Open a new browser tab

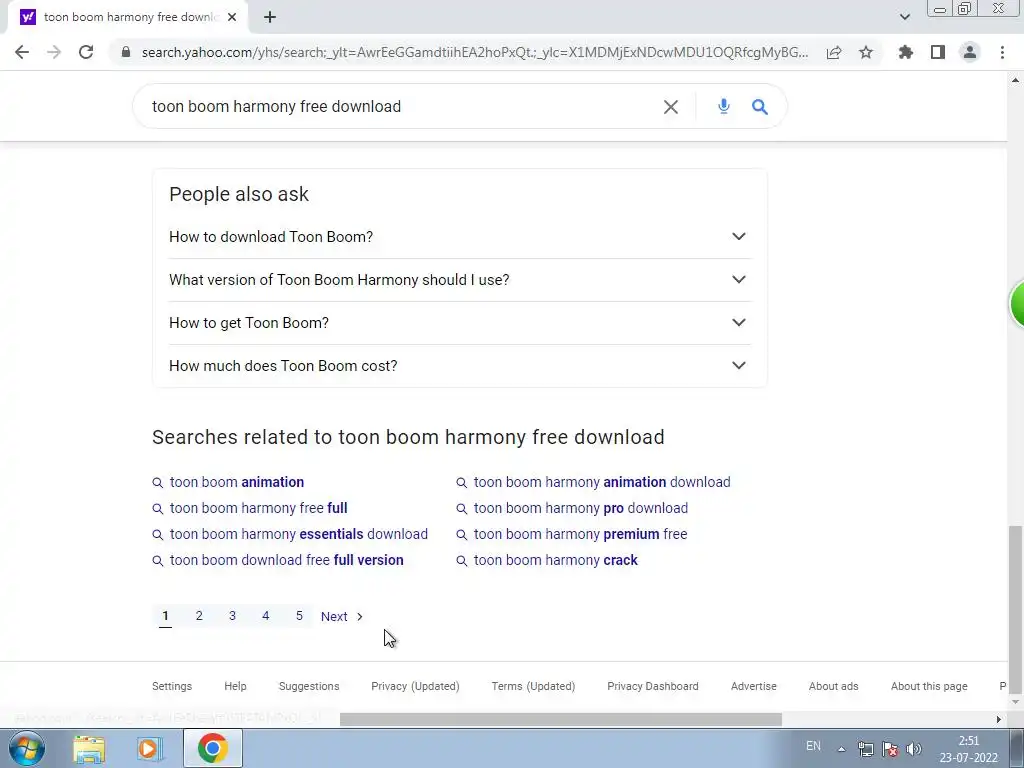[270, 17]
